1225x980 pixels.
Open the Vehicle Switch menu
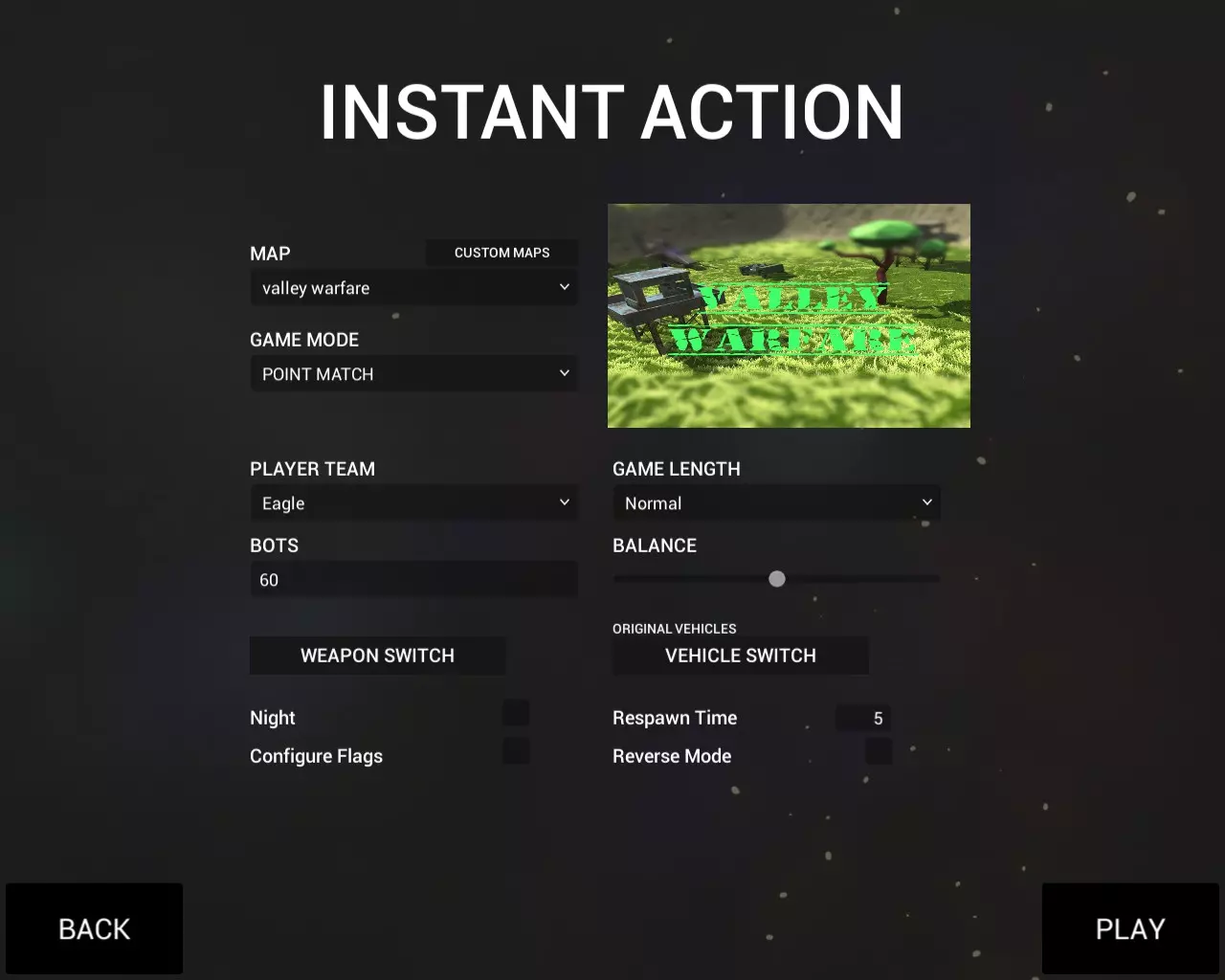740,656
